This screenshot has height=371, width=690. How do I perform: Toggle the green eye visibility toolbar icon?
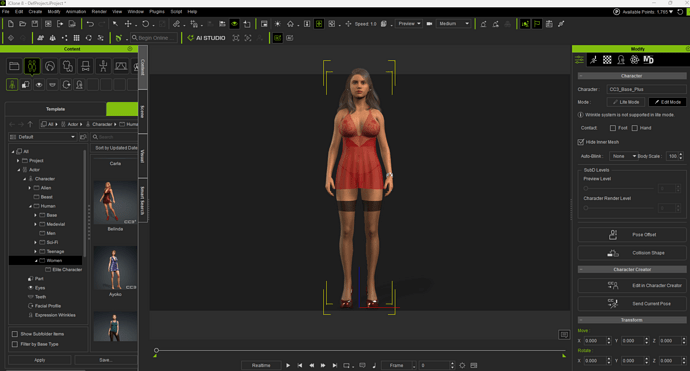tap(235, 24)
